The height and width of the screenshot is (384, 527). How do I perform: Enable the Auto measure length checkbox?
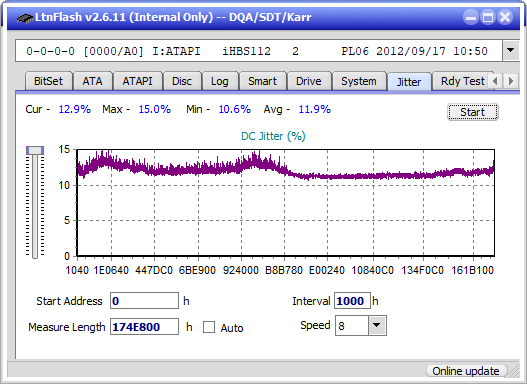tap(209, 327)
